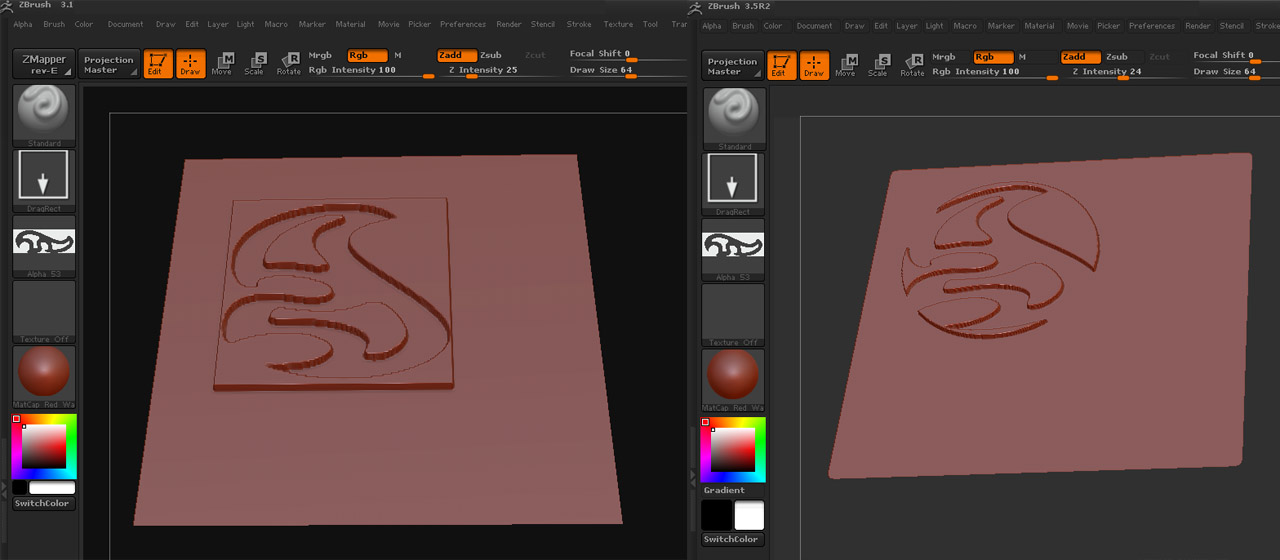The image size is (1280, 560).
Task: Activate Rotate tool in ZBrush 3.5R2 window
Action: point(912,66)
